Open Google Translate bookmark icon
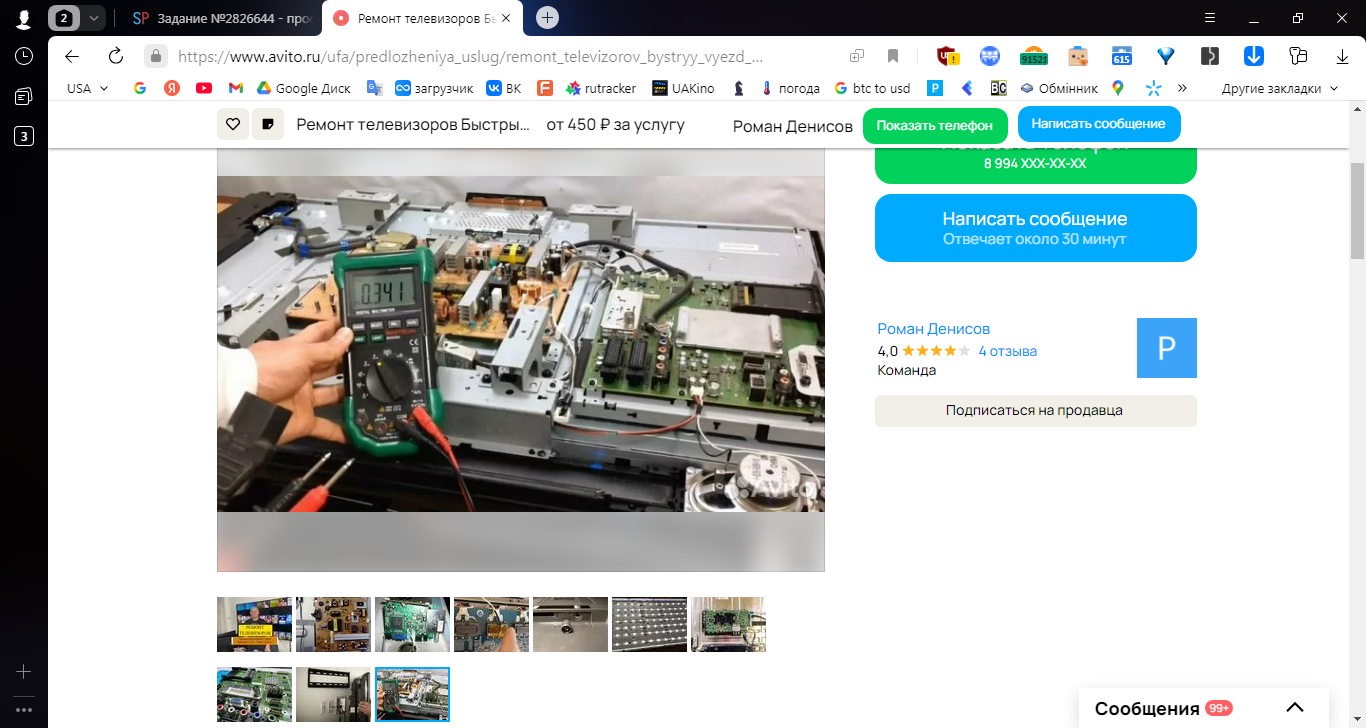The image size is (1366, 728). click(375, 88)
